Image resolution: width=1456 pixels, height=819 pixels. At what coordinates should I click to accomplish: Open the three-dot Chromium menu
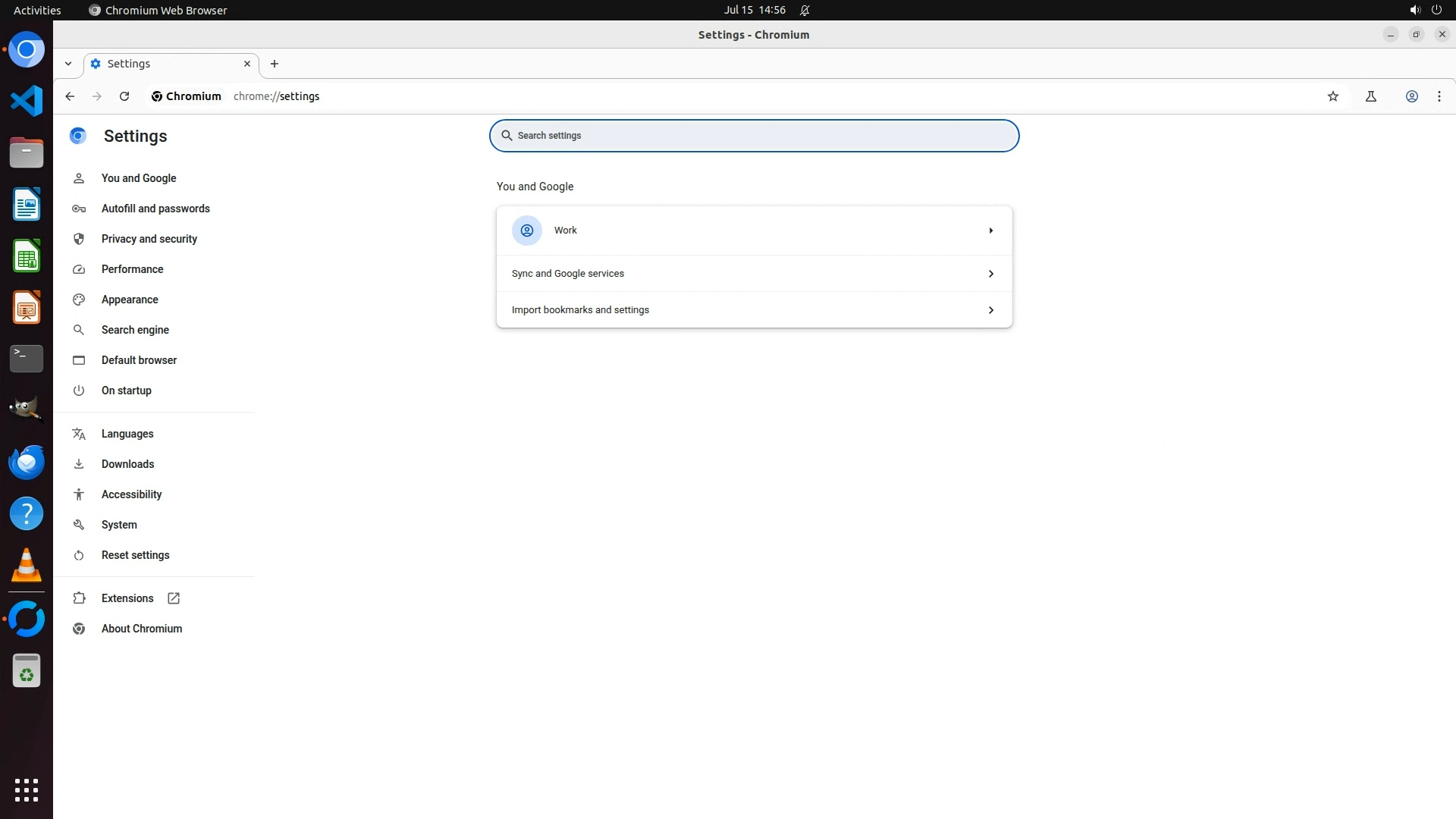point(1439,96)
